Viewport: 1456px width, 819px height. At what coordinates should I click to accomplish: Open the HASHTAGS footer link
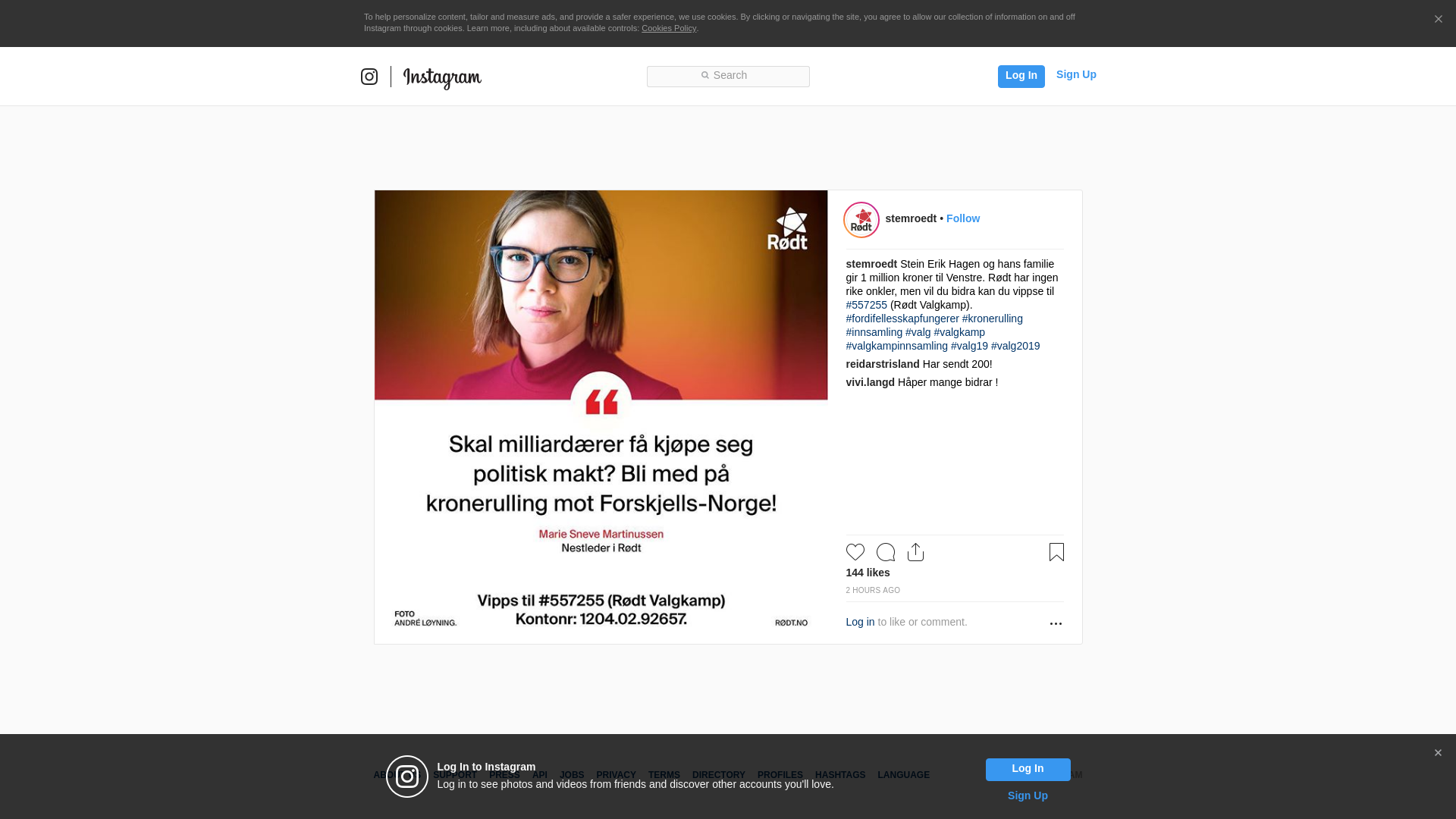[x=840, y=775]
